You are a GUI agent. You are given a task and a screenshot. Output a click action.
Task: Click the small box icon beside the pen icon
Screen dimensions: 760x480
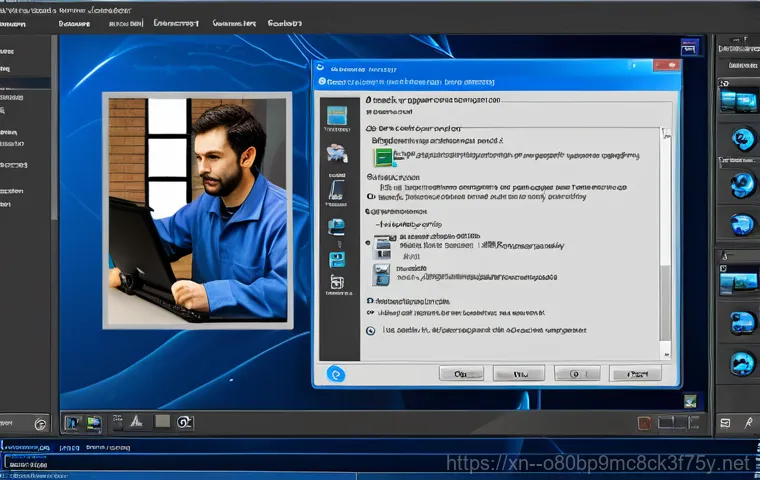[x=725, y=423]
